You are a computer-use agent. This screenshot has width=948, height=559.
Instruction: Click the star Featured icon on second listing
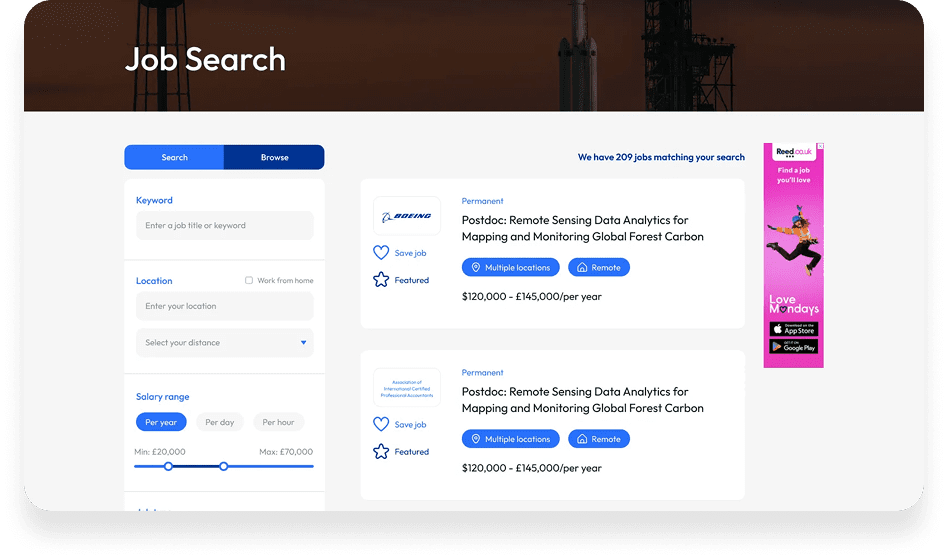(x=381, y=452)
